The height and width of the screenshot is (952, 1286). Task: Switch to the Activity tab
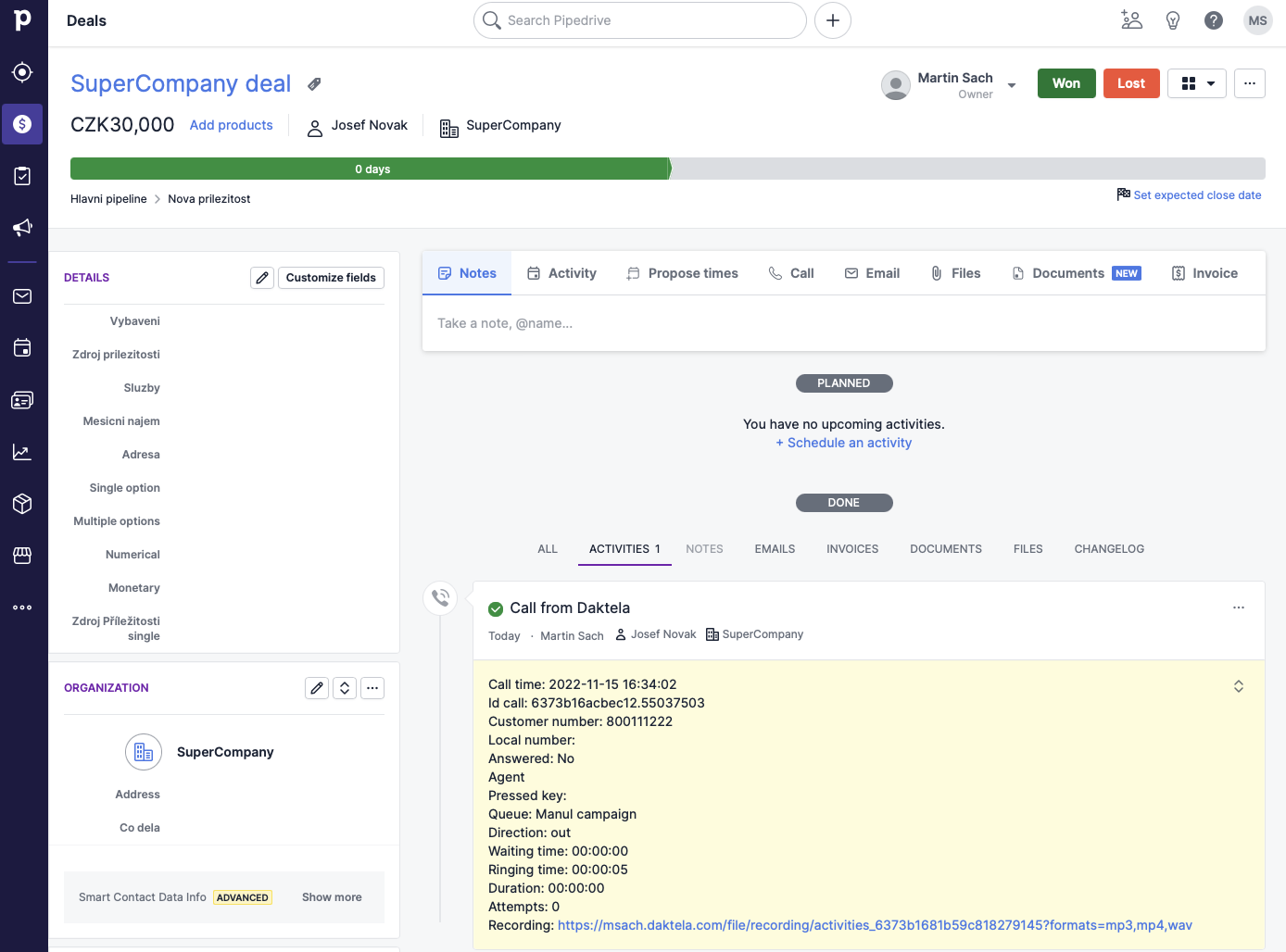tap(561, 272)
